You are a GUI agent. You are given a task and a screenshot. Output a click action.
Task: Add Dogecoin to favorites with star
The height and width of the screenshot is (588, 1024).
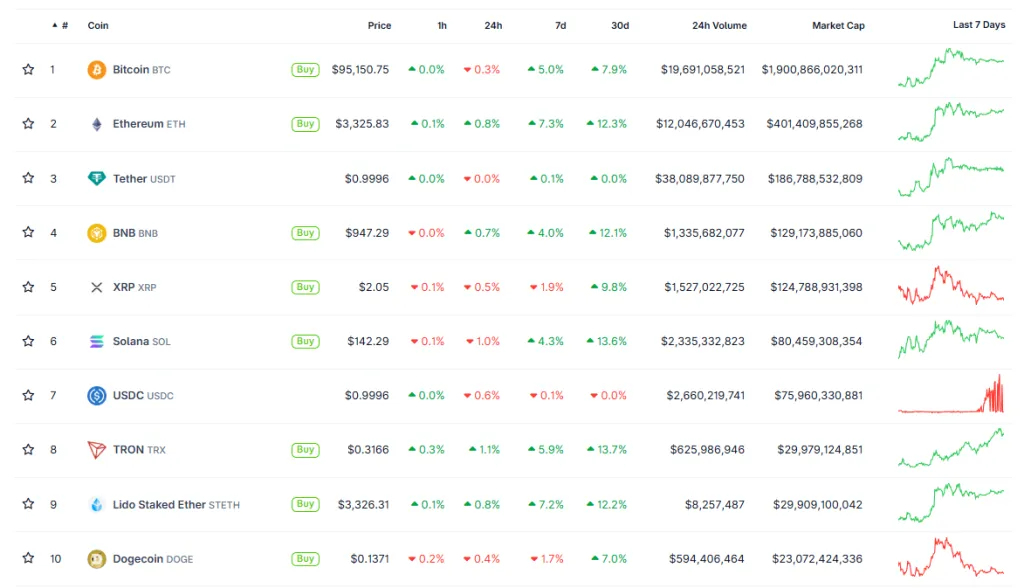click(x=28, y=559)
